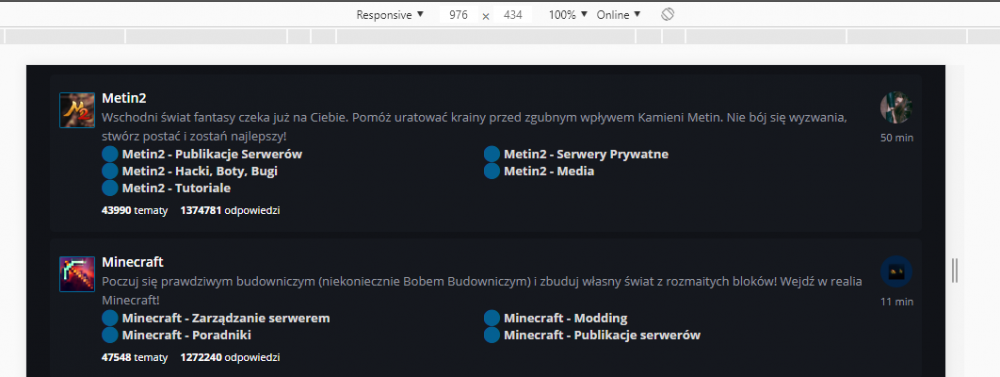Open Metin2 - Hacki, Boty, Bugi subforum

tap(200, 172)
